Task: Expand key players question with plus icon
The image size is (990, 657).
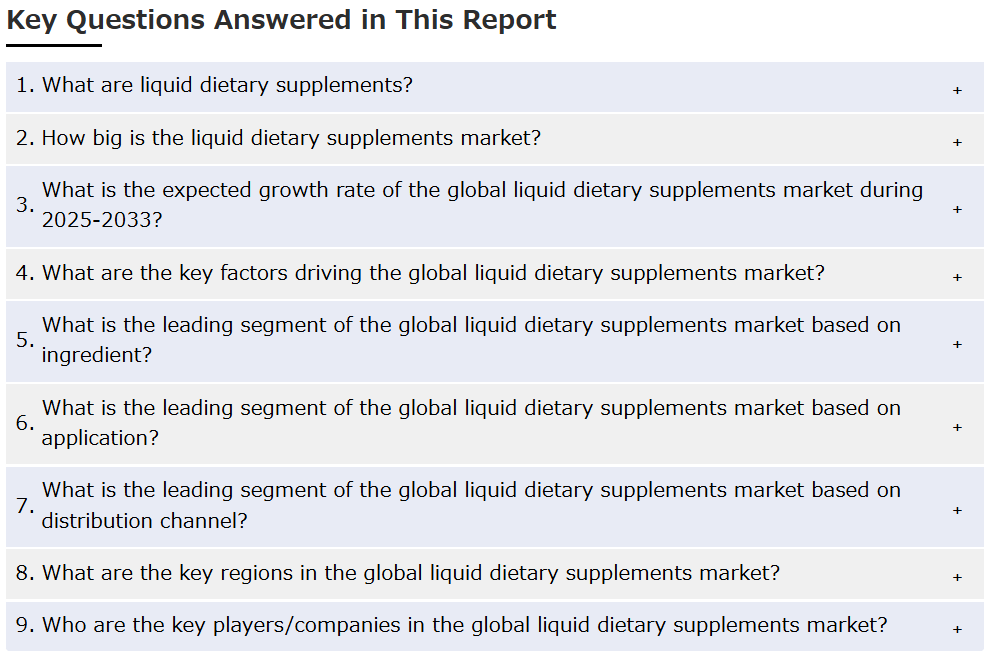Action: pyautogui.click(x=957, y=630)
